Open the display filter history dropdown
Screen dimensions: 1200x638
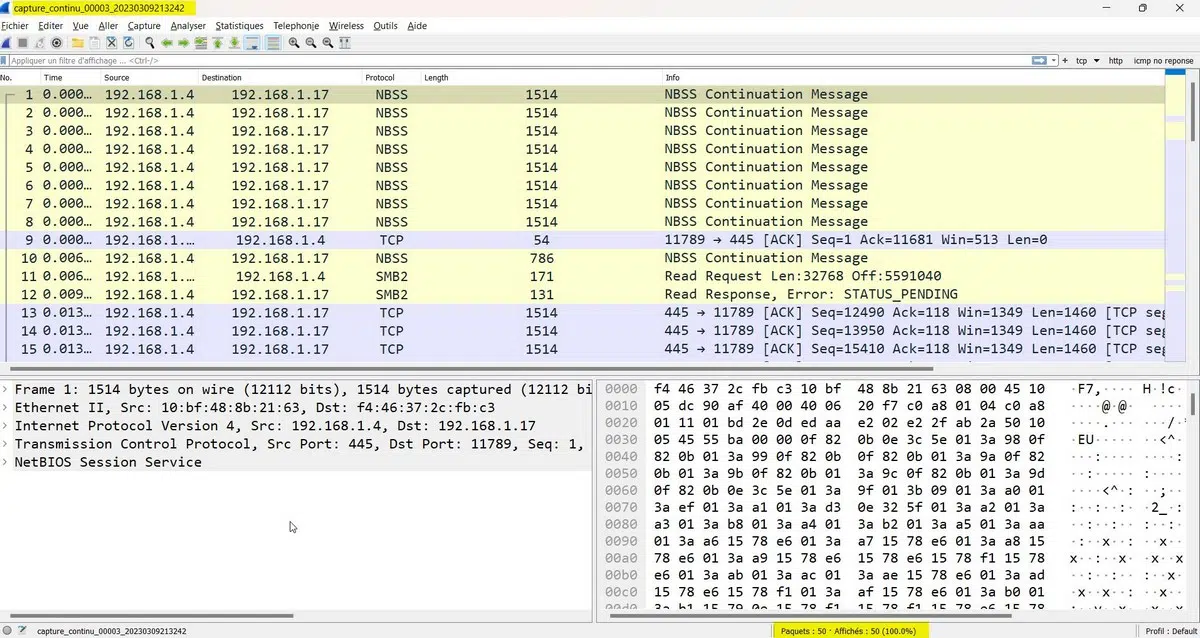1053,60
